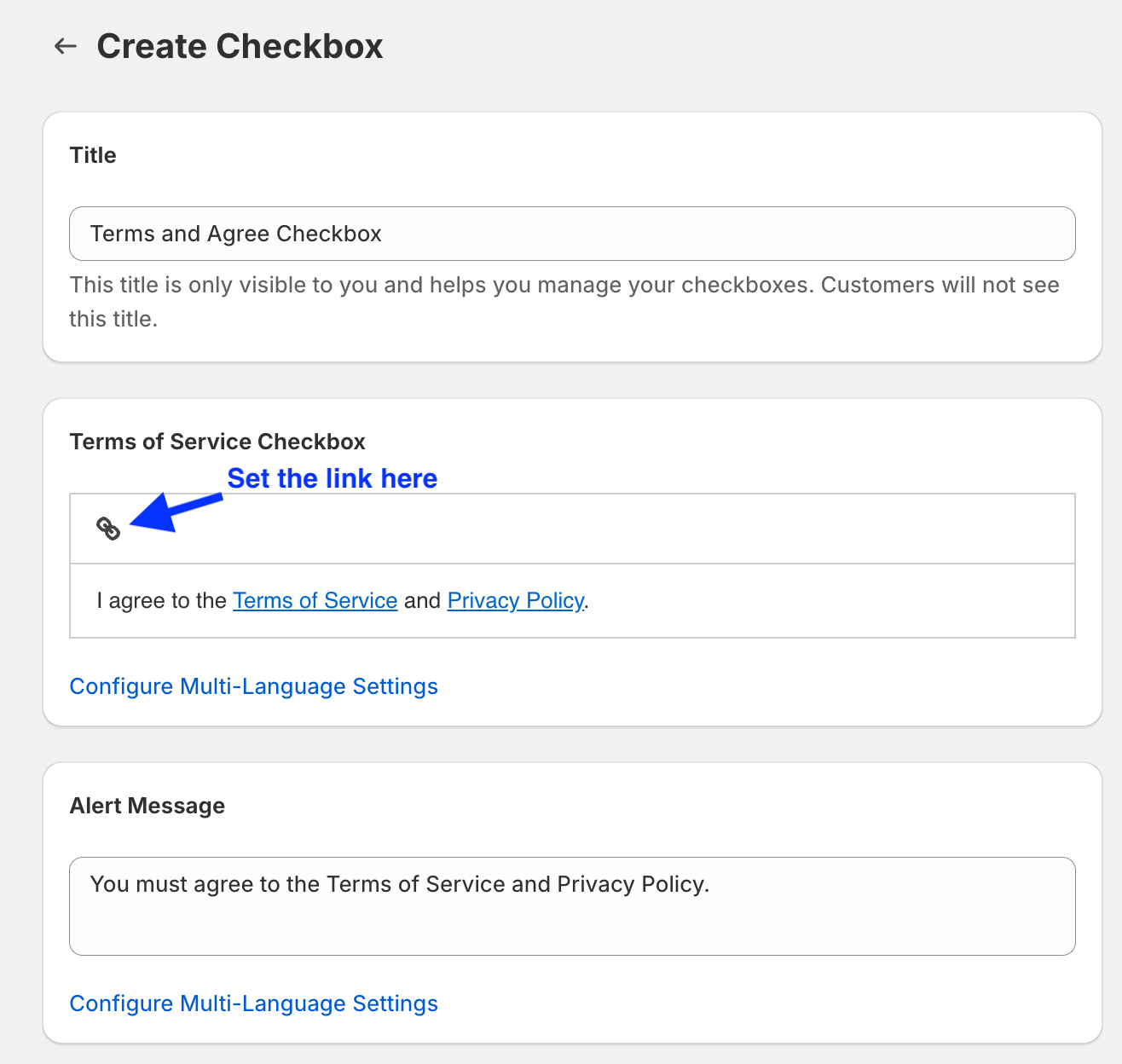Open Configure Multi-Language Settings under Terms of Service Checkbox

(x=253, y=686)
